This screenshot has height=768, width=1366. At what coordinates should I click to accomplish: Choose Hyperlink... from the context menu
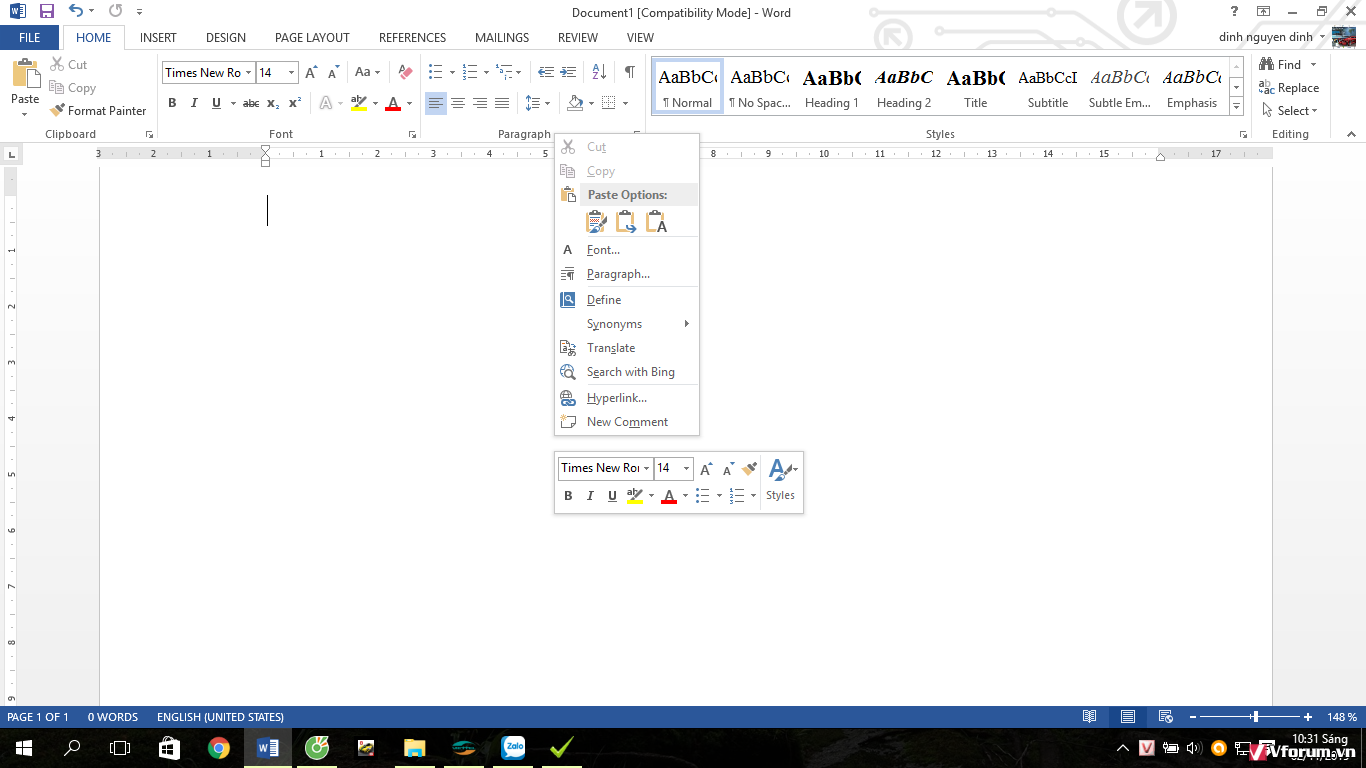616,398
